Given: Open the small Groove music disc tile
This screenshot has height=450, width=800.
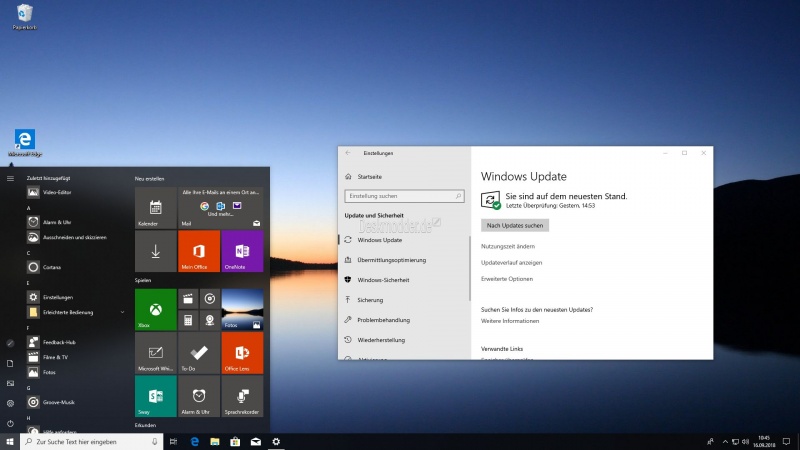Looking at the screenshot, I should pyautogui.click(x=210, y=299).
